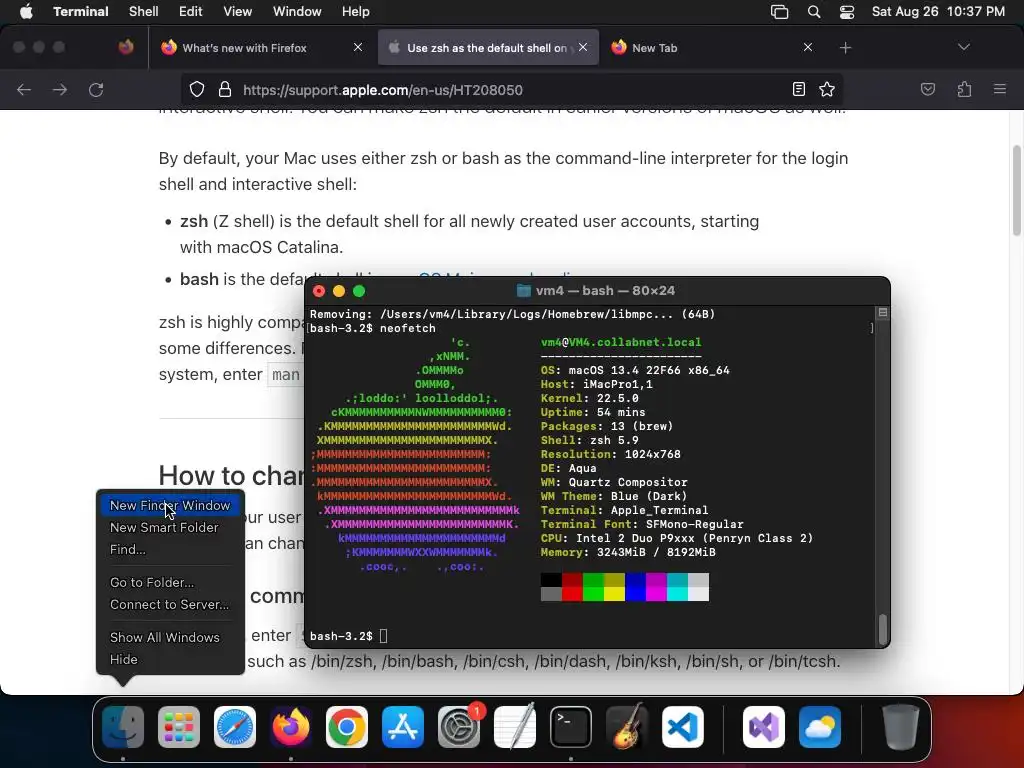Open TextEdit from the Dock

[x=515, y=727]
